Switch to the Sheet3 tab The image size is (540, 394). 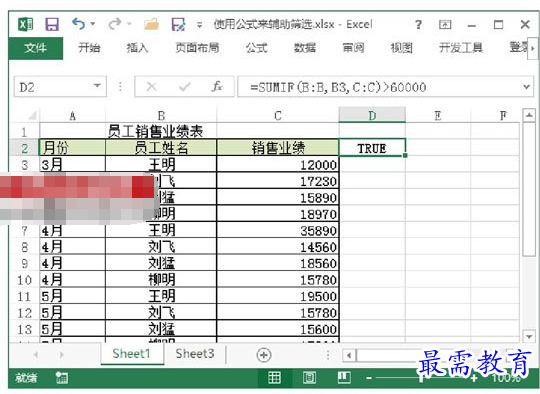(x=195, y=353)
